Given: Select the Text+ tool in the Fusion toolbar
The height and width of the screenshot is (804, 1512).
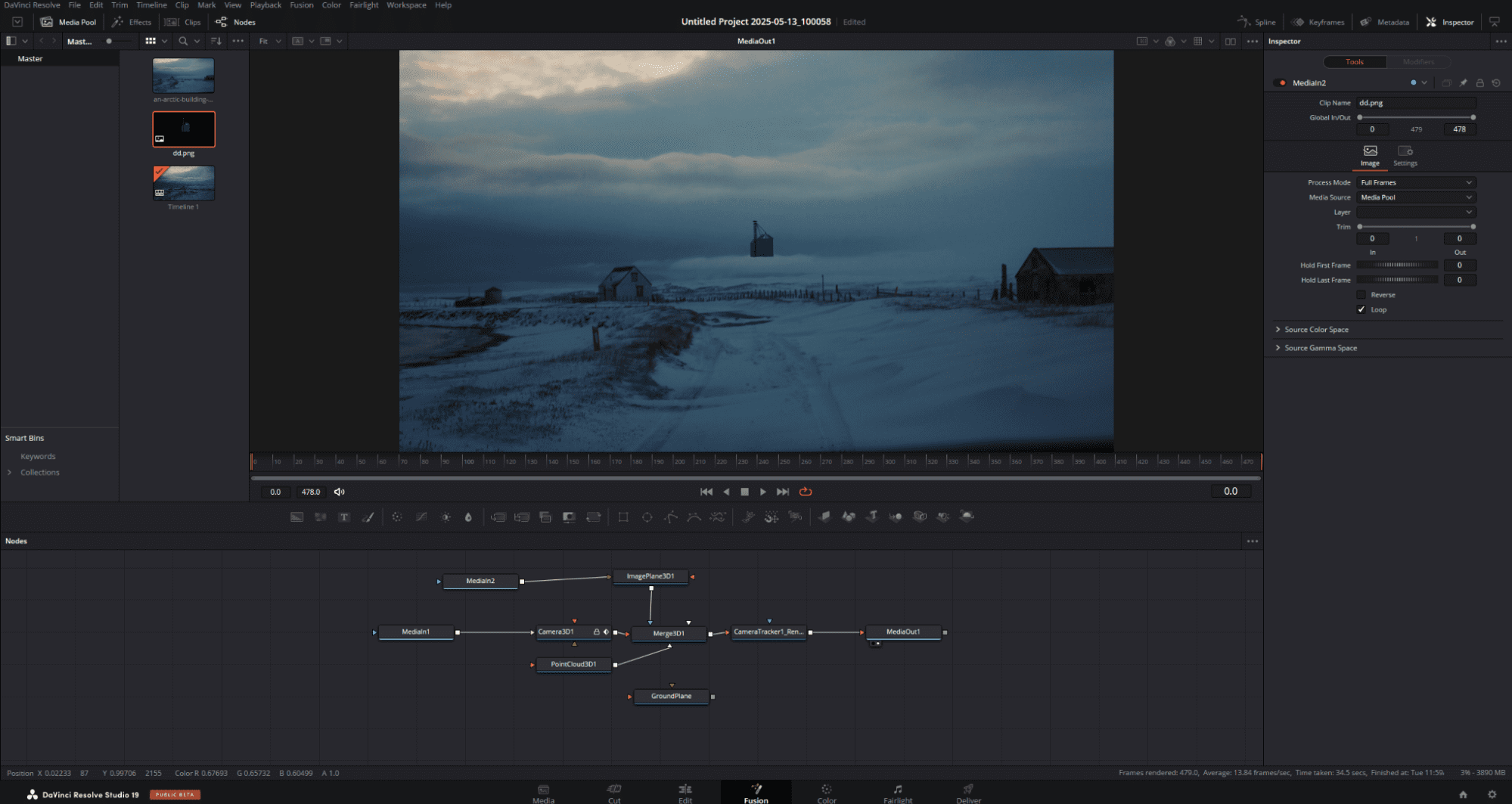Looking at the screenshot, I should (344, 517).
